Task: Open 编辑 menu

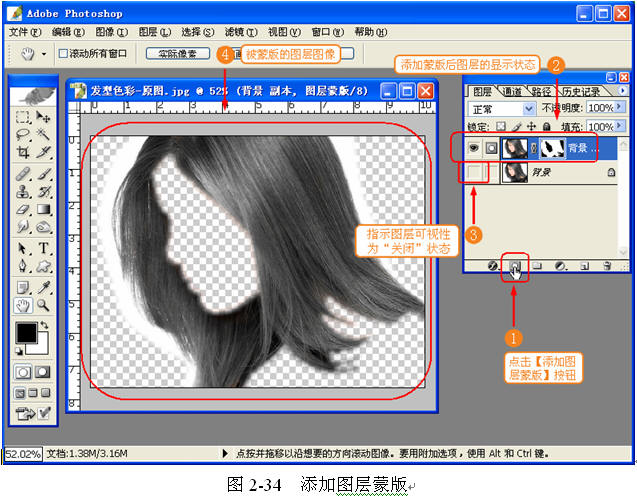Action: [x=68, y=32]
